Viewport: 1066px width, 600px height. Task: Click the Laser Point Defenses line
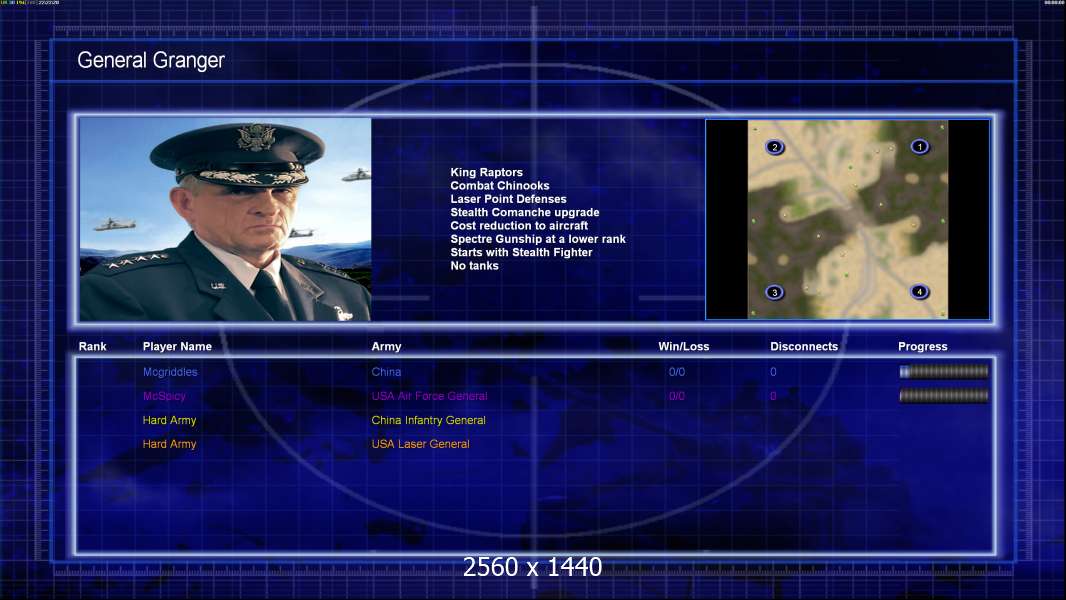coord(508,199)
